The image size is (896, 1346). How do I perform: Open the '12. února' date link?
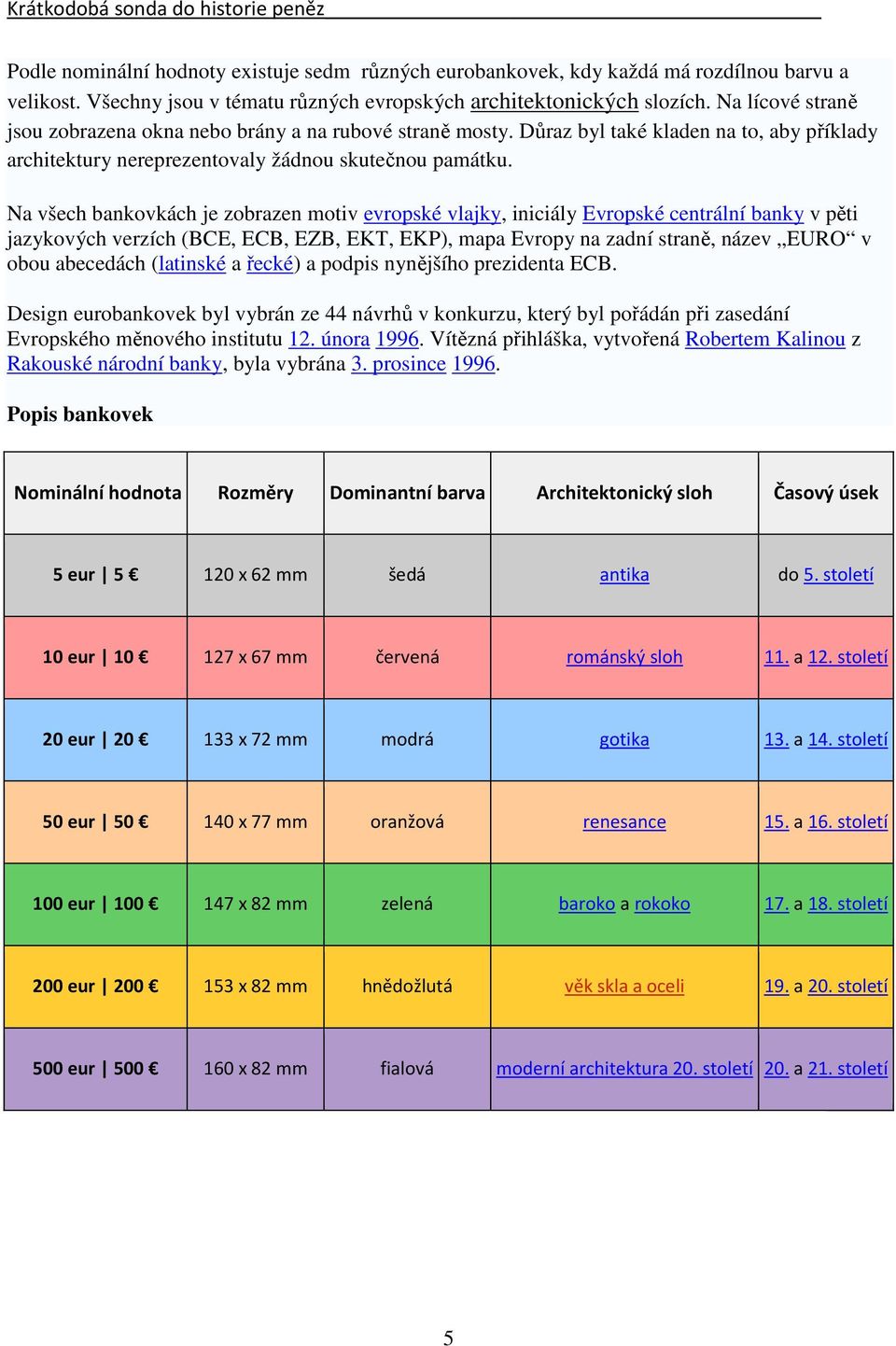pos(329,339)
